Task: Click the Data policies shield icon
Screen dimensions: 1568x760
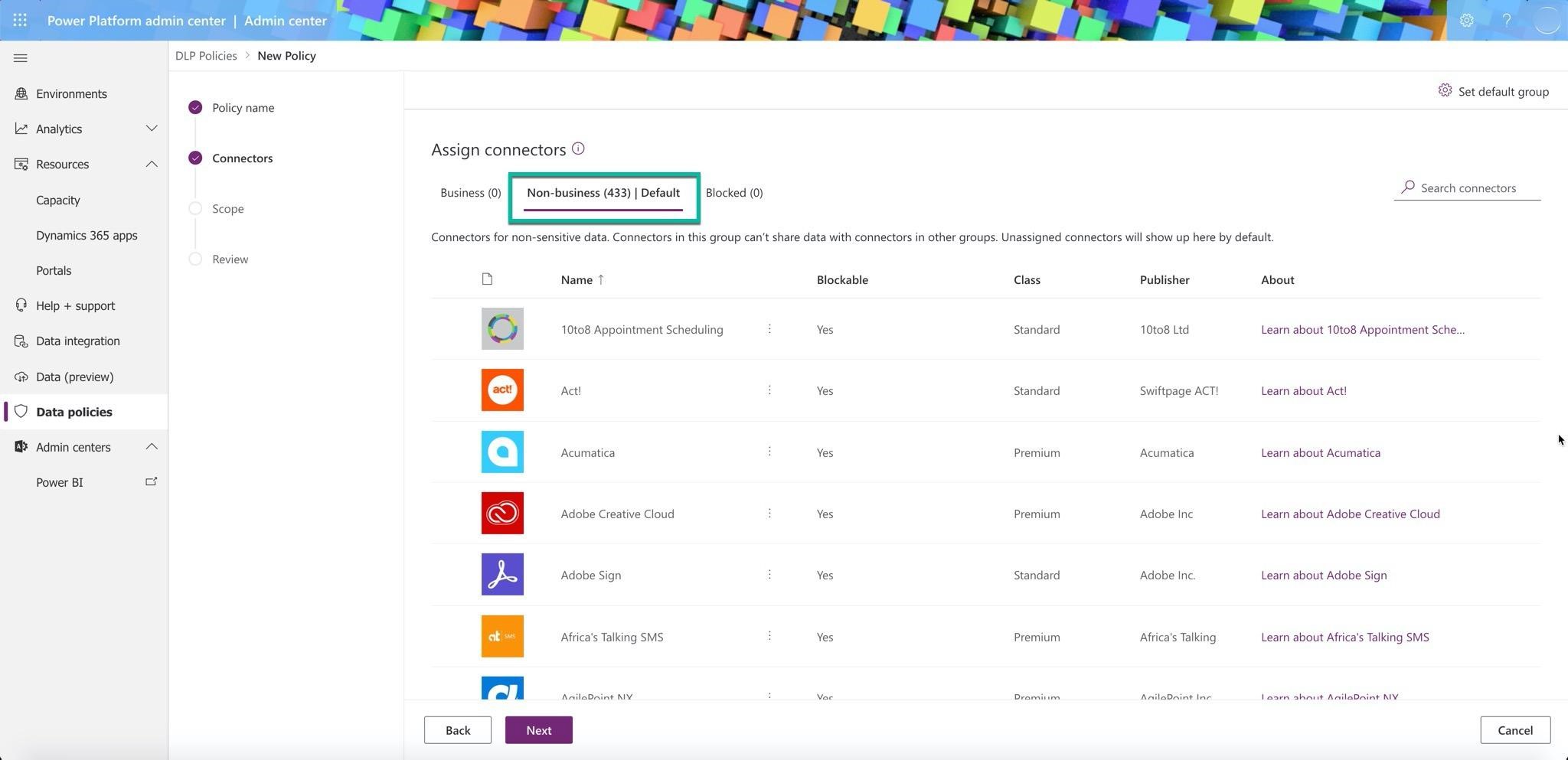Action: pyautogui.click(x=21, y=412)
